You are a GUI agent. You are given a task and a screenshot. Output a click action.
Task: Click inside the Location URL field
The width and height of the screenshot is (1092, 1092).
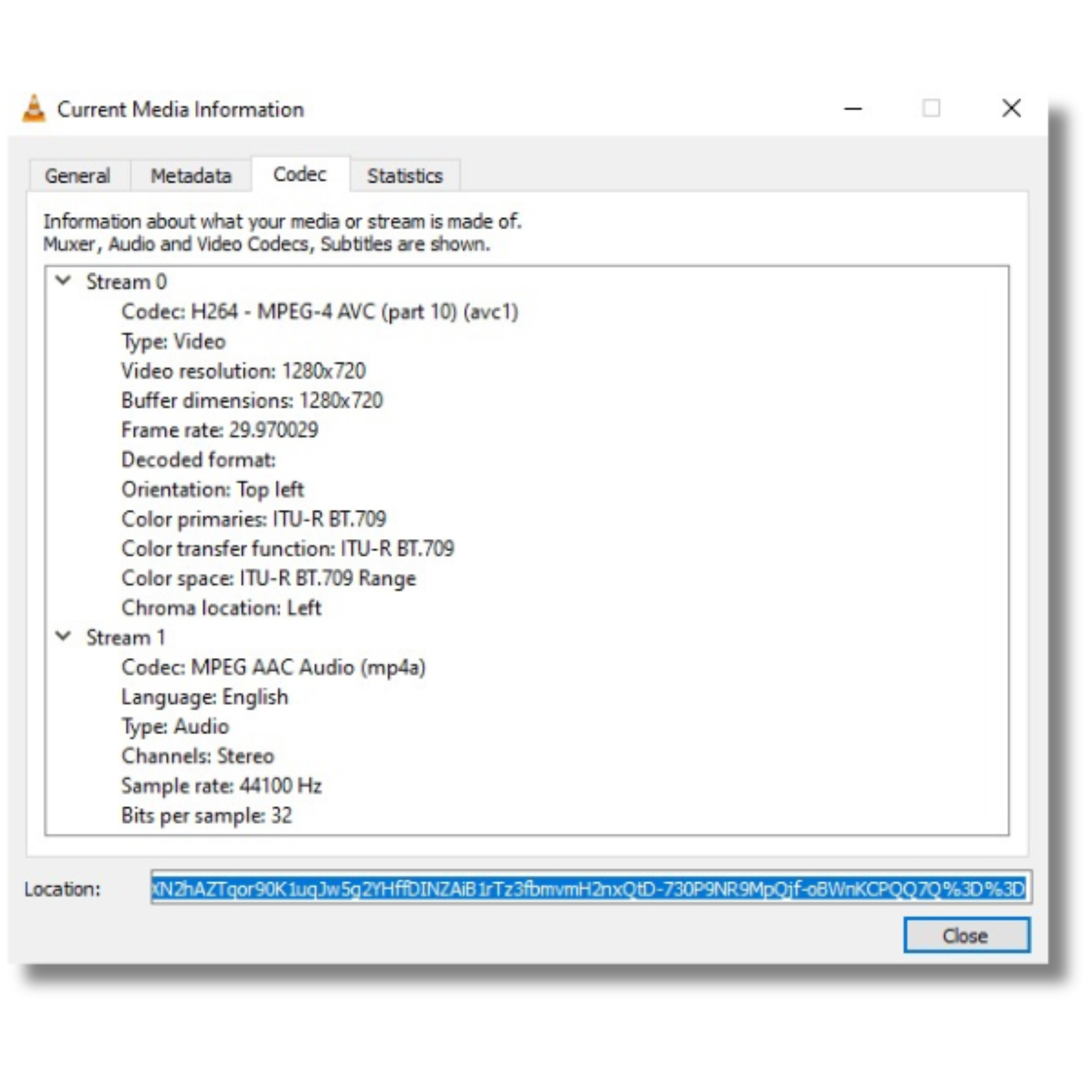[588, 889]
